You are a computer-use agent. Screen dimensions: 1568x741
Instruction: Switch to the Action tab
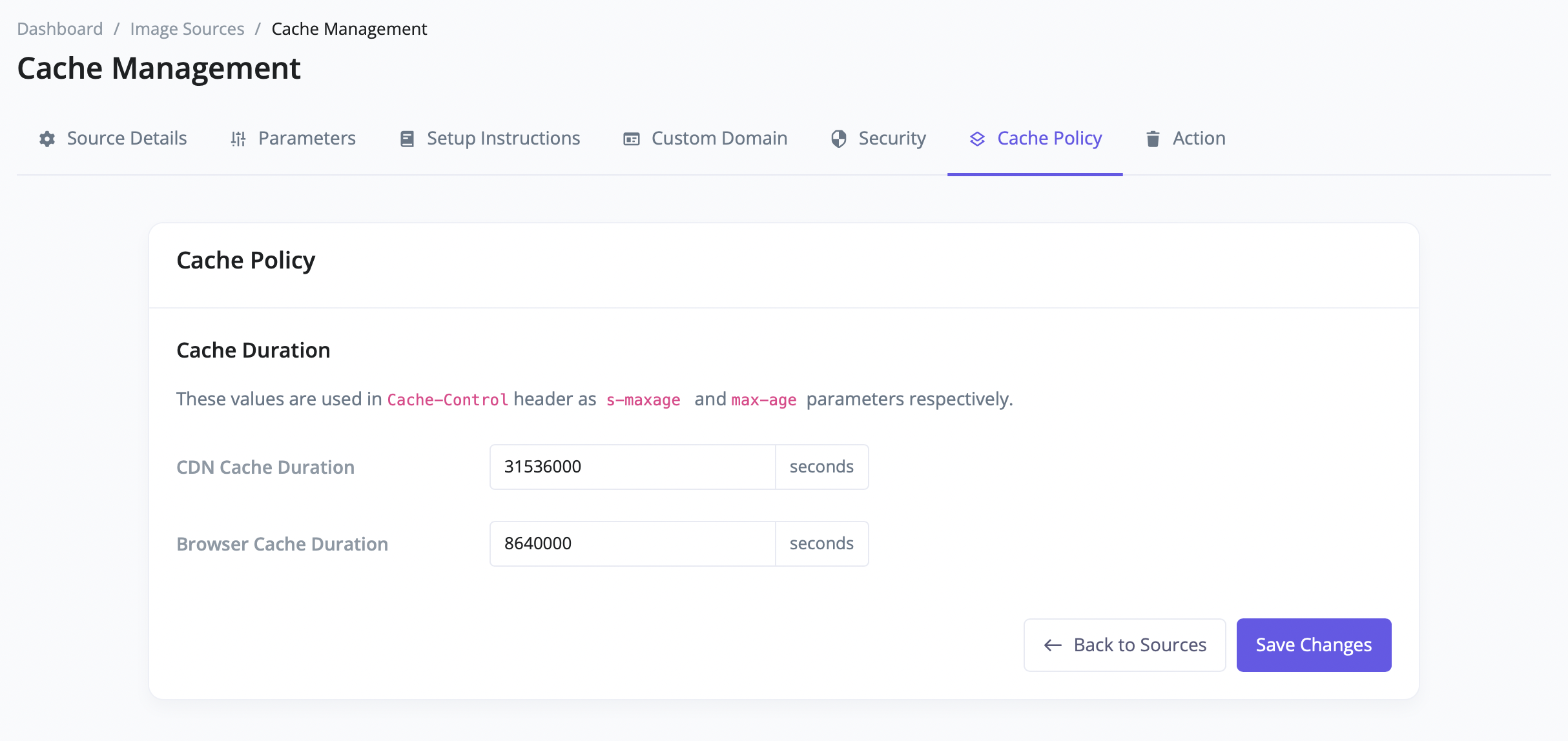click(1199, 139)
